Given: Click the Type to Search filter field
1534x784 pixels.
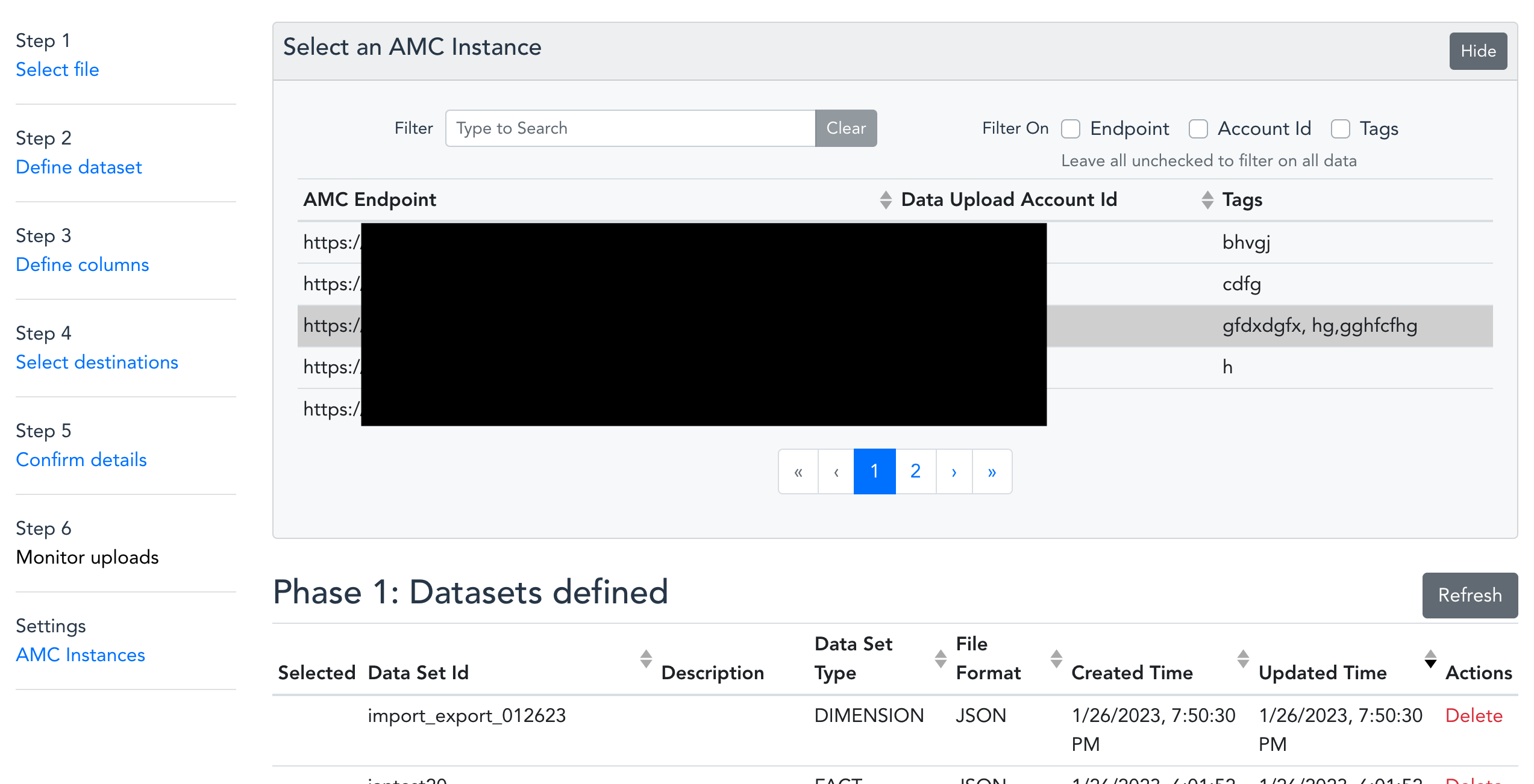Looking at the screenshot, I should point(630,128).
